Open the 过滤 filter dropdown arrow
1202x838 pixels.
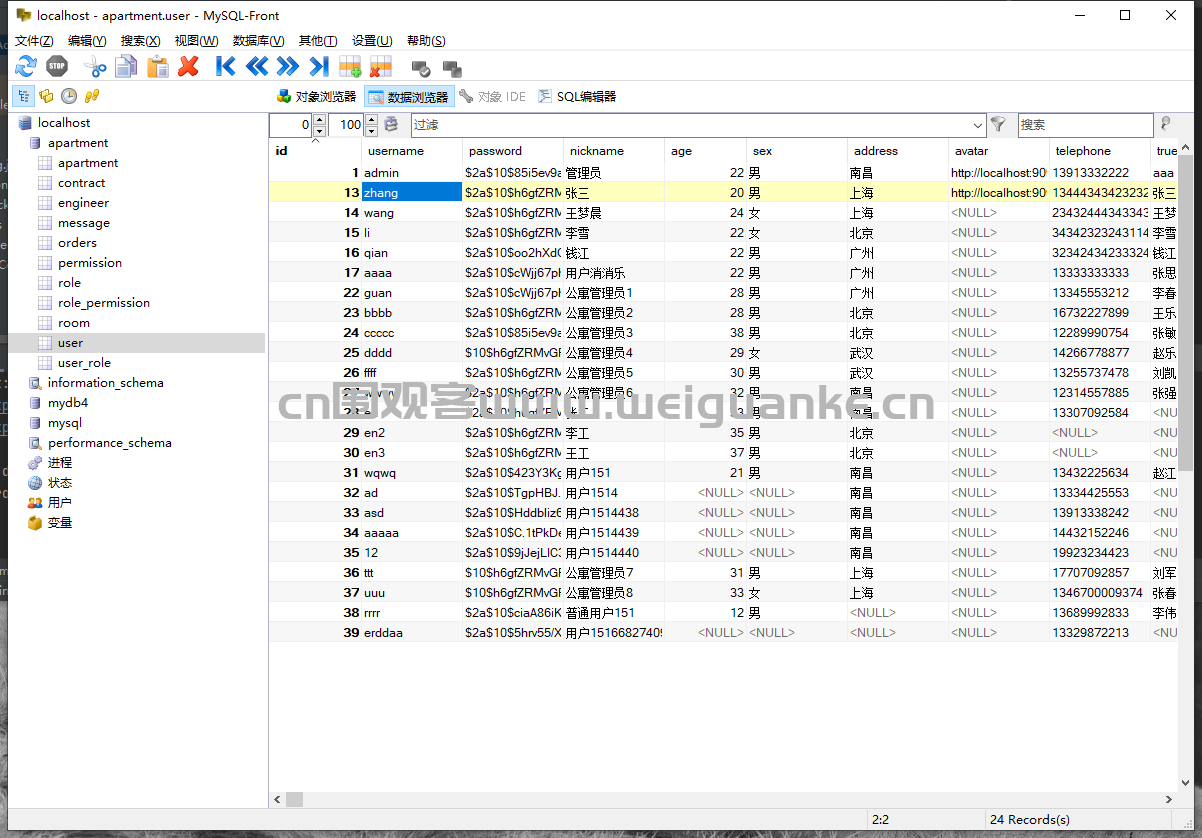click(x=978, y=125)
